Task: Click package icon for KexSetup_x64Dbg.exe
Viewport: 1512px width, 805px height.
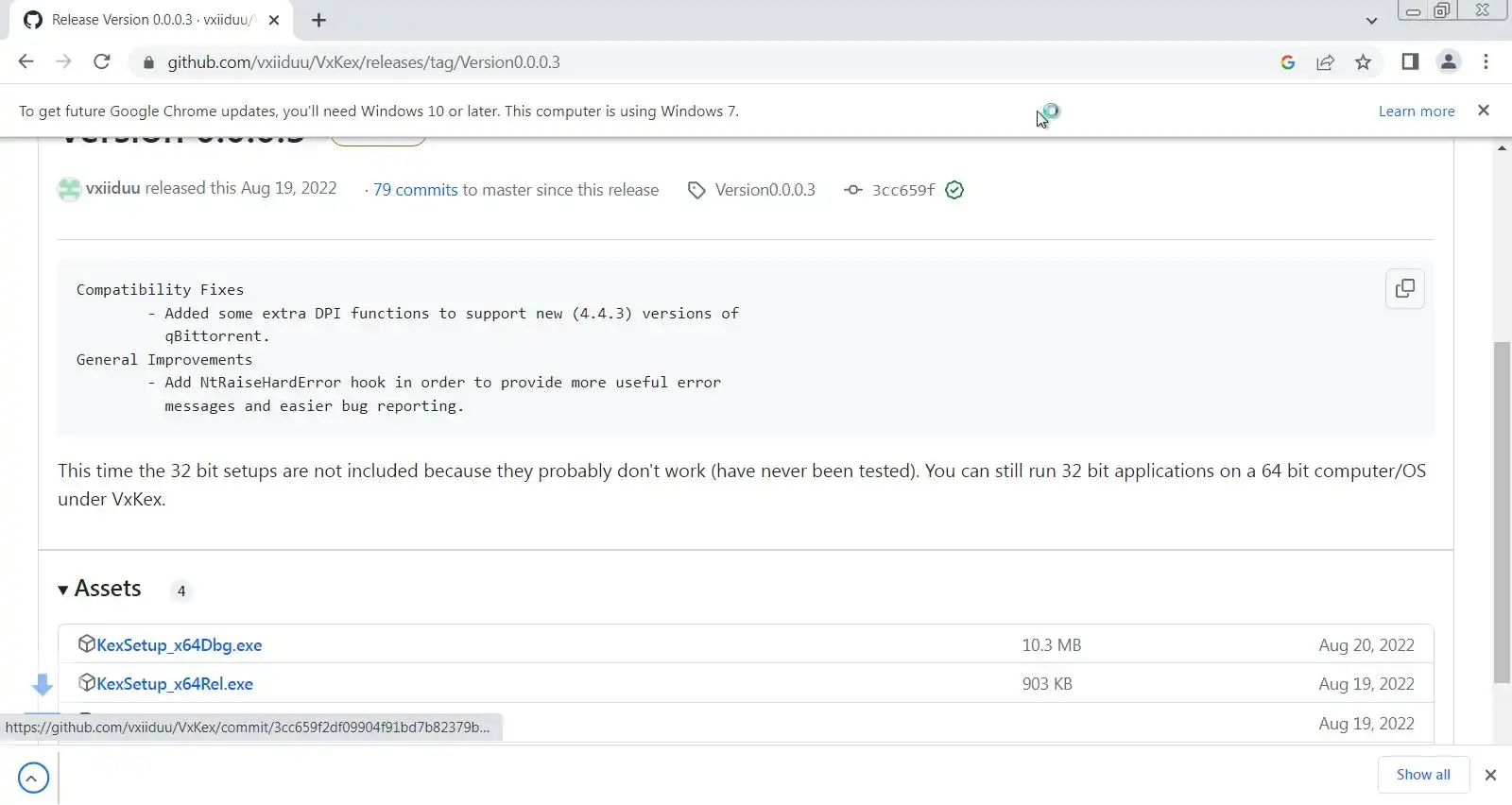Action: [x=86, y=644]
